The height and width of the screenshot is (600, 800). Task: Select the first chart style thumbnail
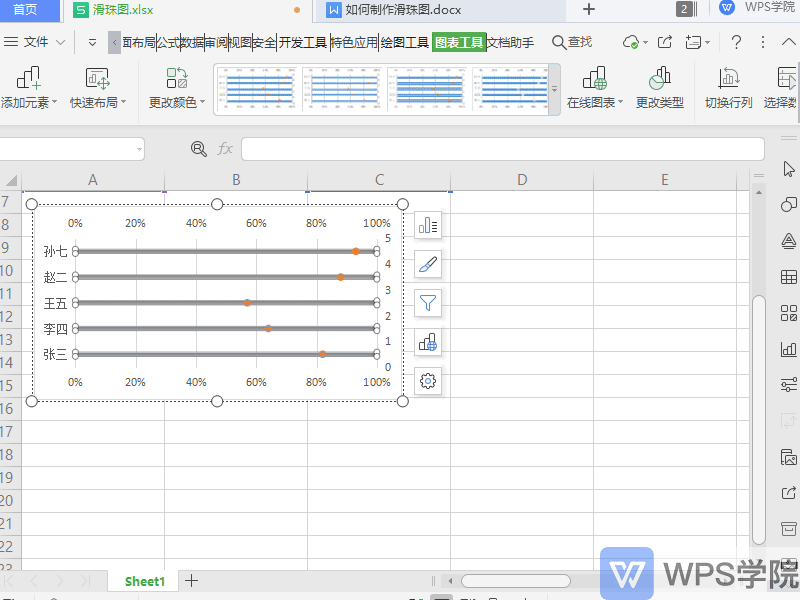257,89
